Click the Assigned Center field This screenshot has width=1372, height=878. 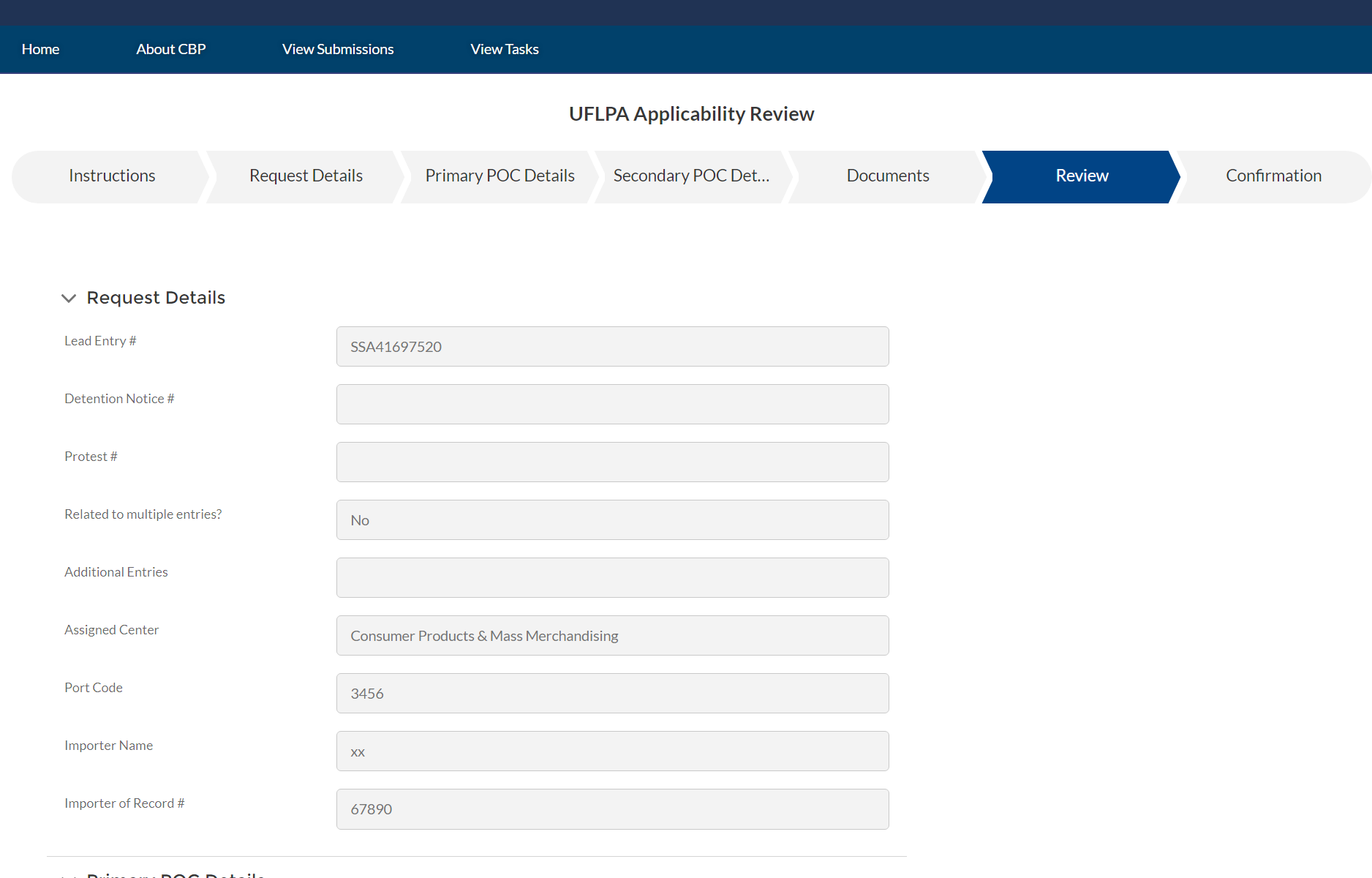(612, 636)
